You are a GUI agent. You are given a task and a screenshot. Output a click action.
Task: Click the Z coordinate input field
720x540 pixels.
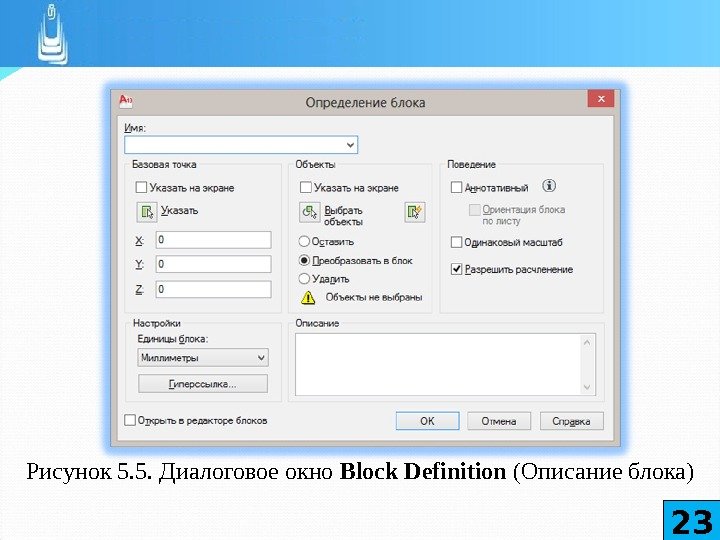[x=214, y=289]
